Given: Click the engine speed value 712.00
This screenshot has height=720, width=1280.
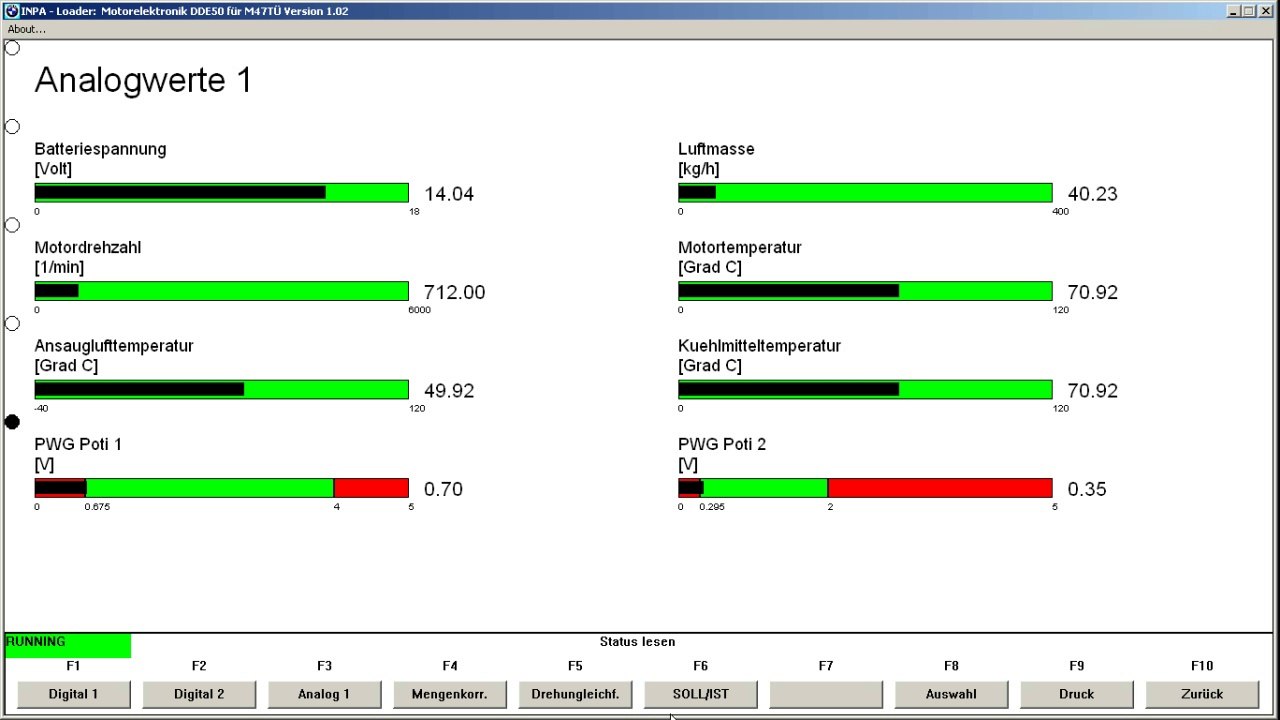Looking at the screenshot, I should [455, 292].
